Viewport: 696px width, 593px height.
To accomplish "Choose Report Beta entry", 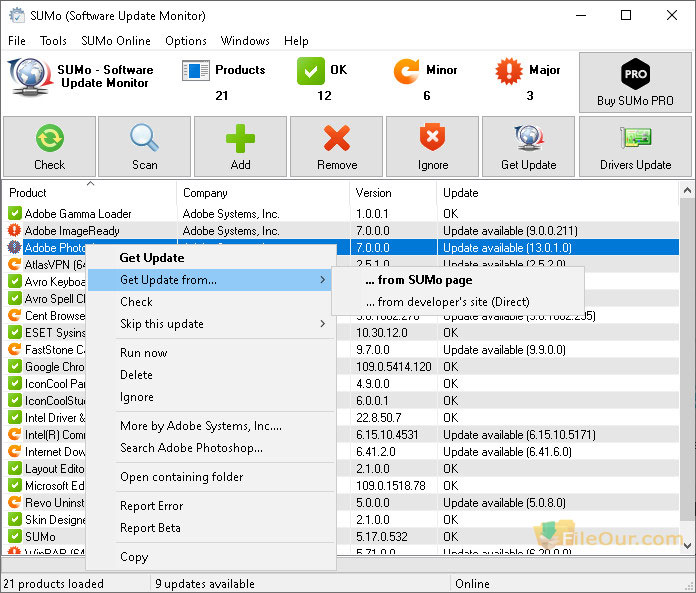I will pyautogui.click(x=211, y=528).
